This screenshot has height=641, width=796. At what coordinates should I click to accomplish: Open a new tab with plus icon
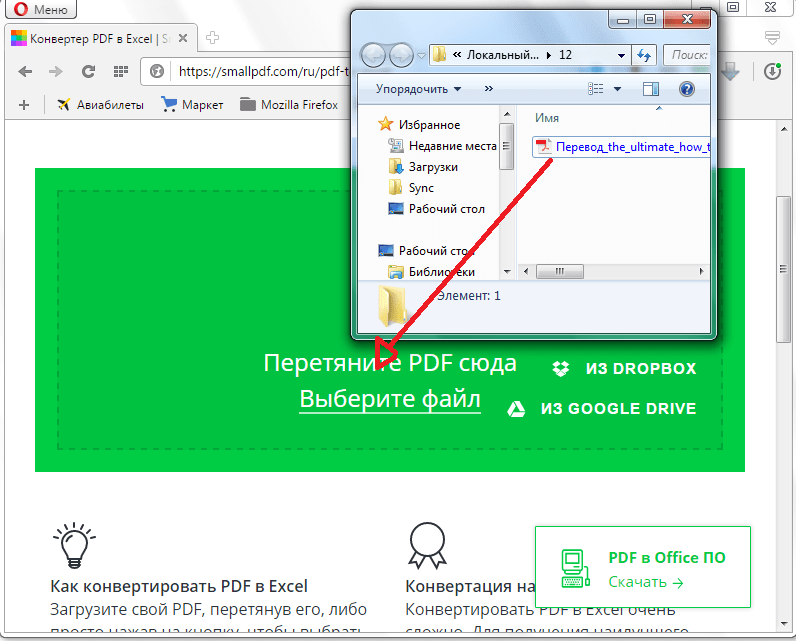[x=213, y=38]
